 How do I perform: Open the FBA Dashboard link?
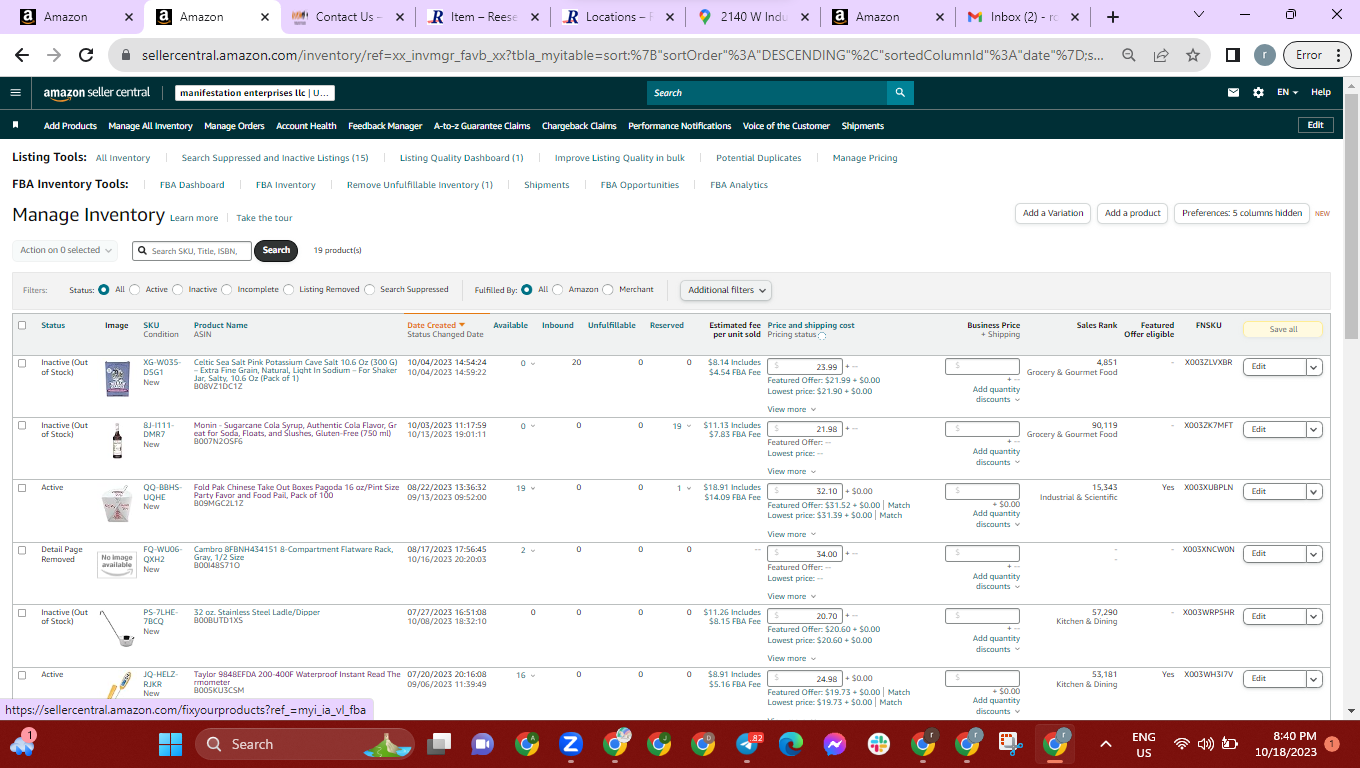coord(192,185)
